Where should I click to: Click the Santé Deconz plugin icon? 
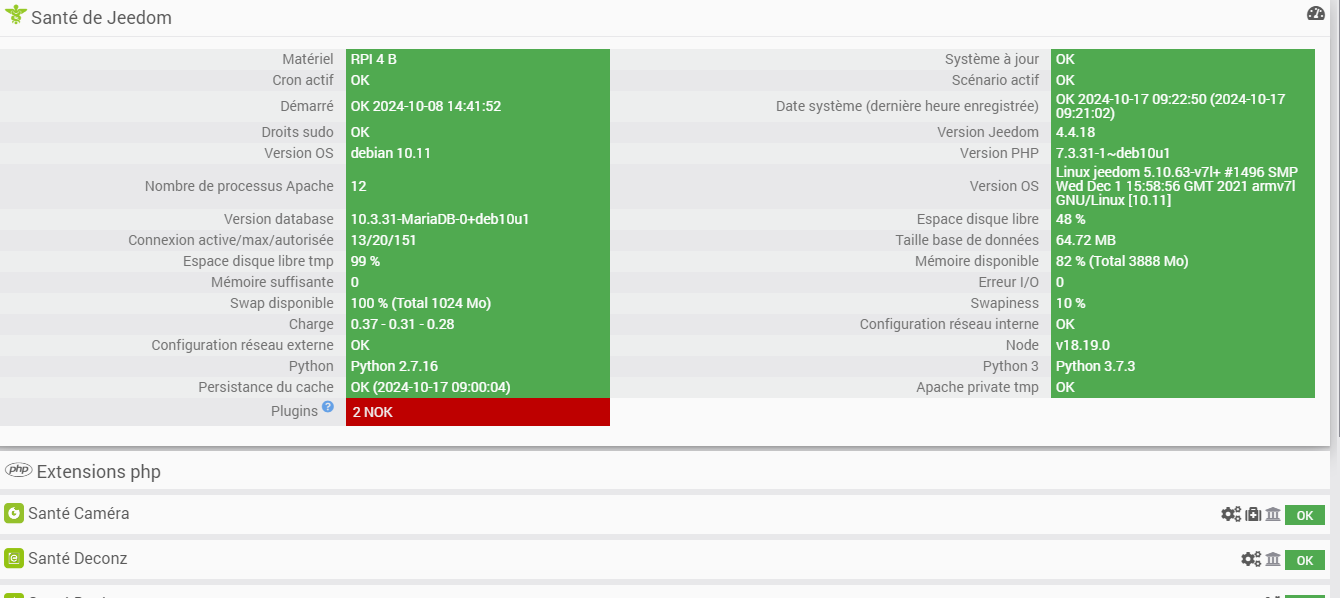[x=14, y=558]
